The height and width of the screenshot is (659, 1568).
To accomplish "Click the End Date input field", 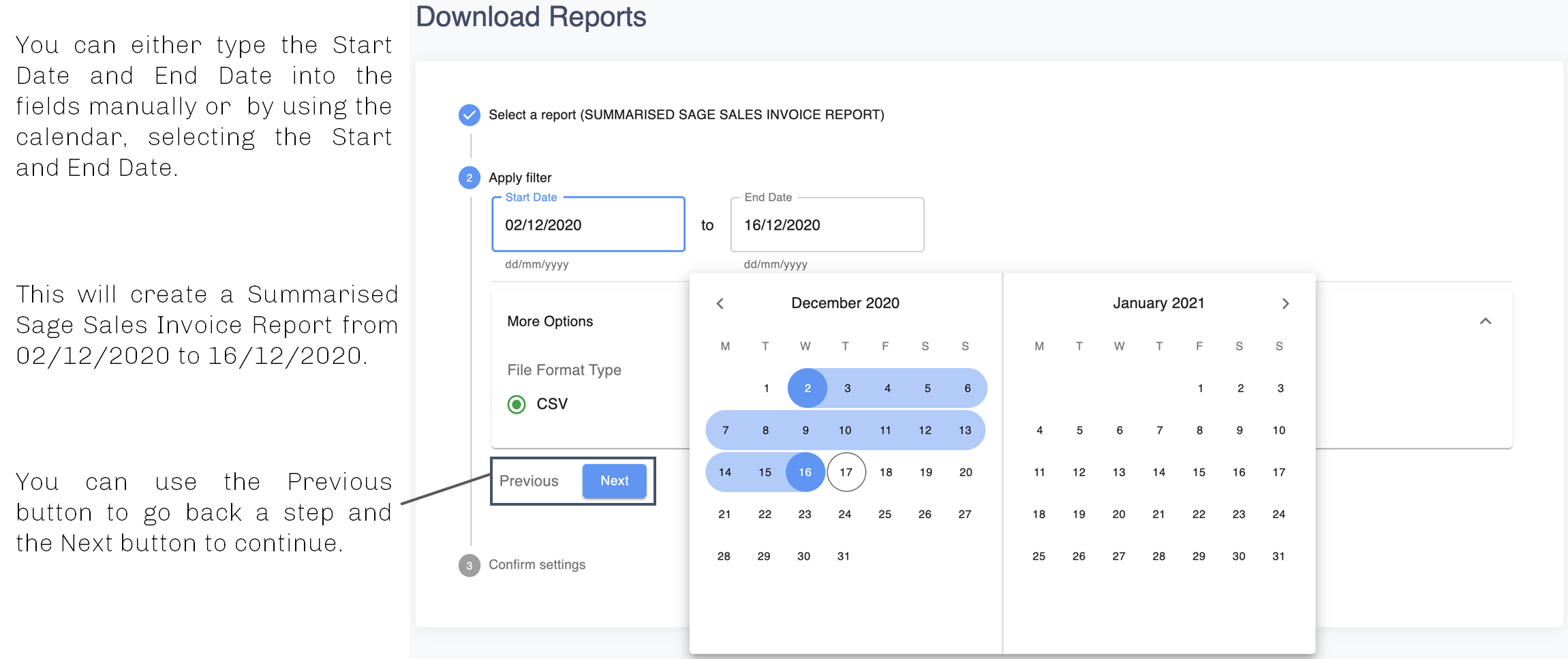I will tap(827, 225).
